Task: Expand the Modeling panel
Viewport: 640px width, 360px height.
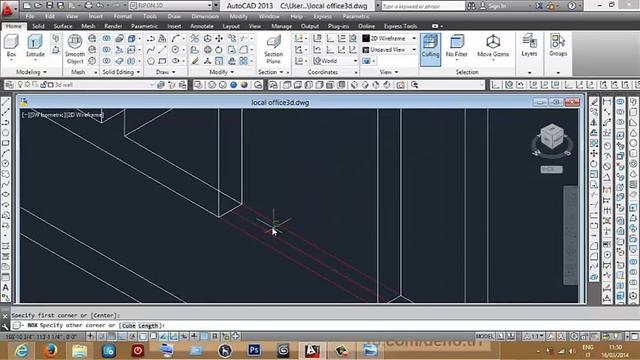Action: point(31,72)
